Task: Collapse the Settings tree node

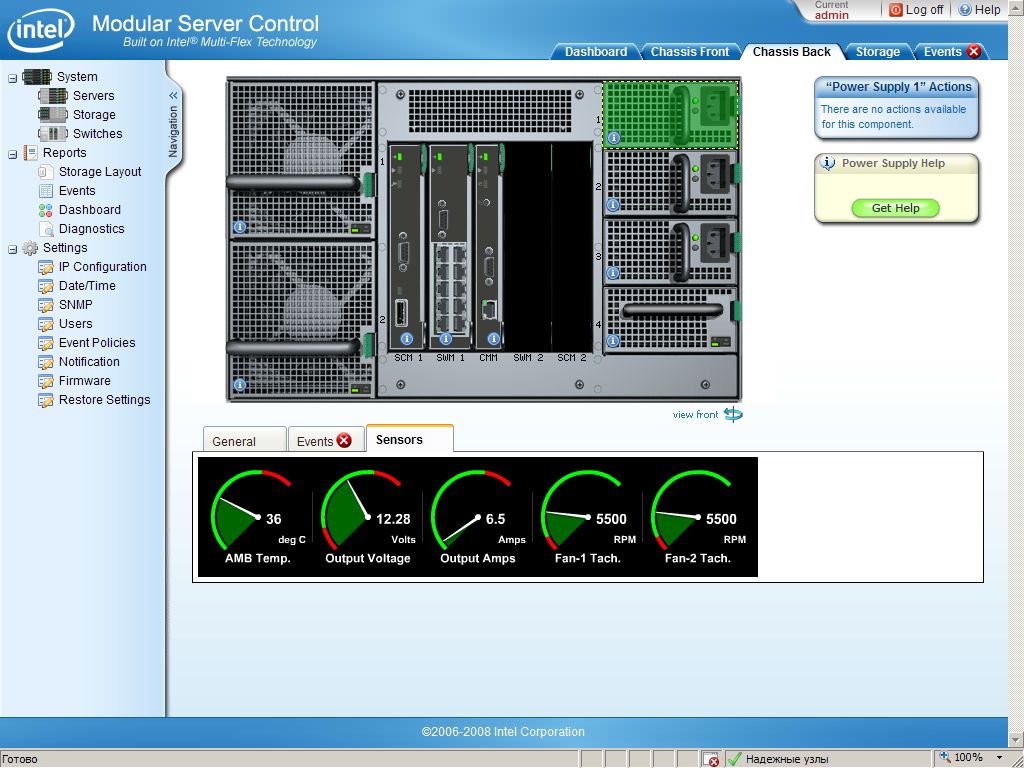Action: tap(12, 248)
